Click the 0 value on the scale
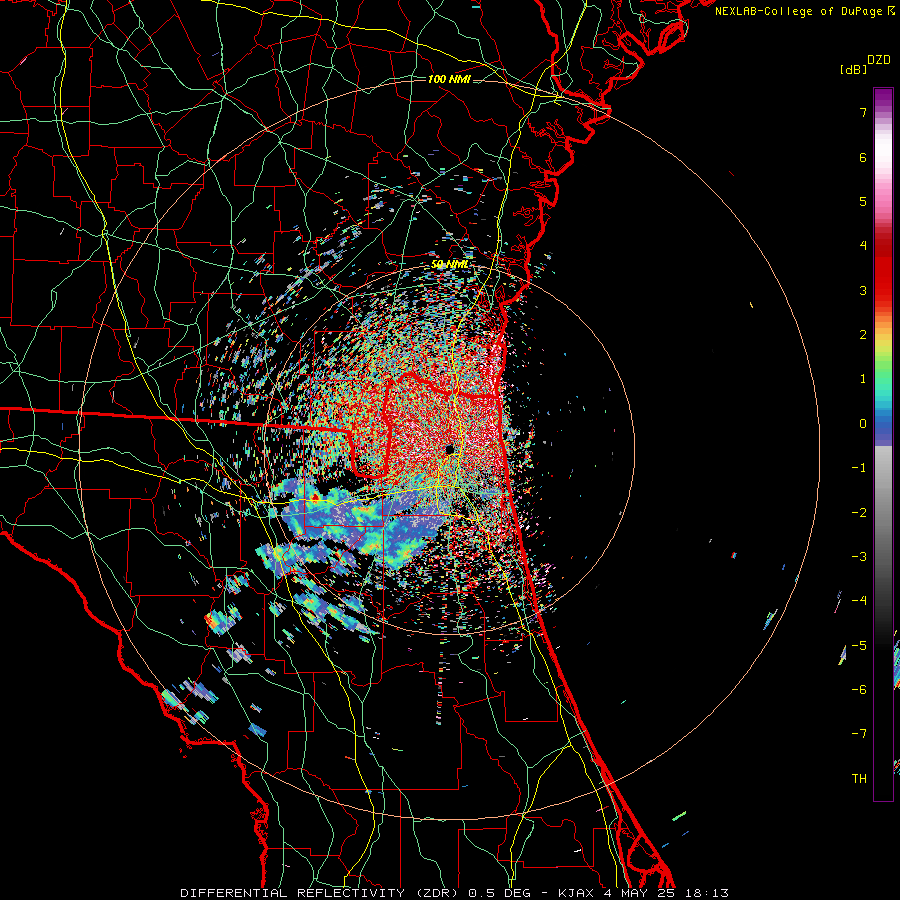The height and width of the screenshot is (900, 900). click(863, 423)
